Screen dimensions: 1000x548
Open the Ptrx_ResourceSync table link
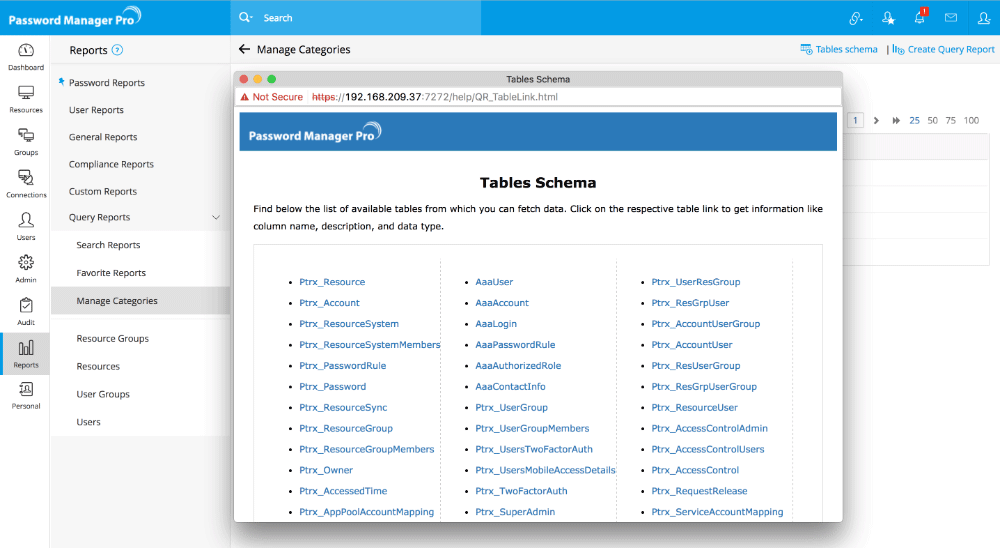(343, 408)
